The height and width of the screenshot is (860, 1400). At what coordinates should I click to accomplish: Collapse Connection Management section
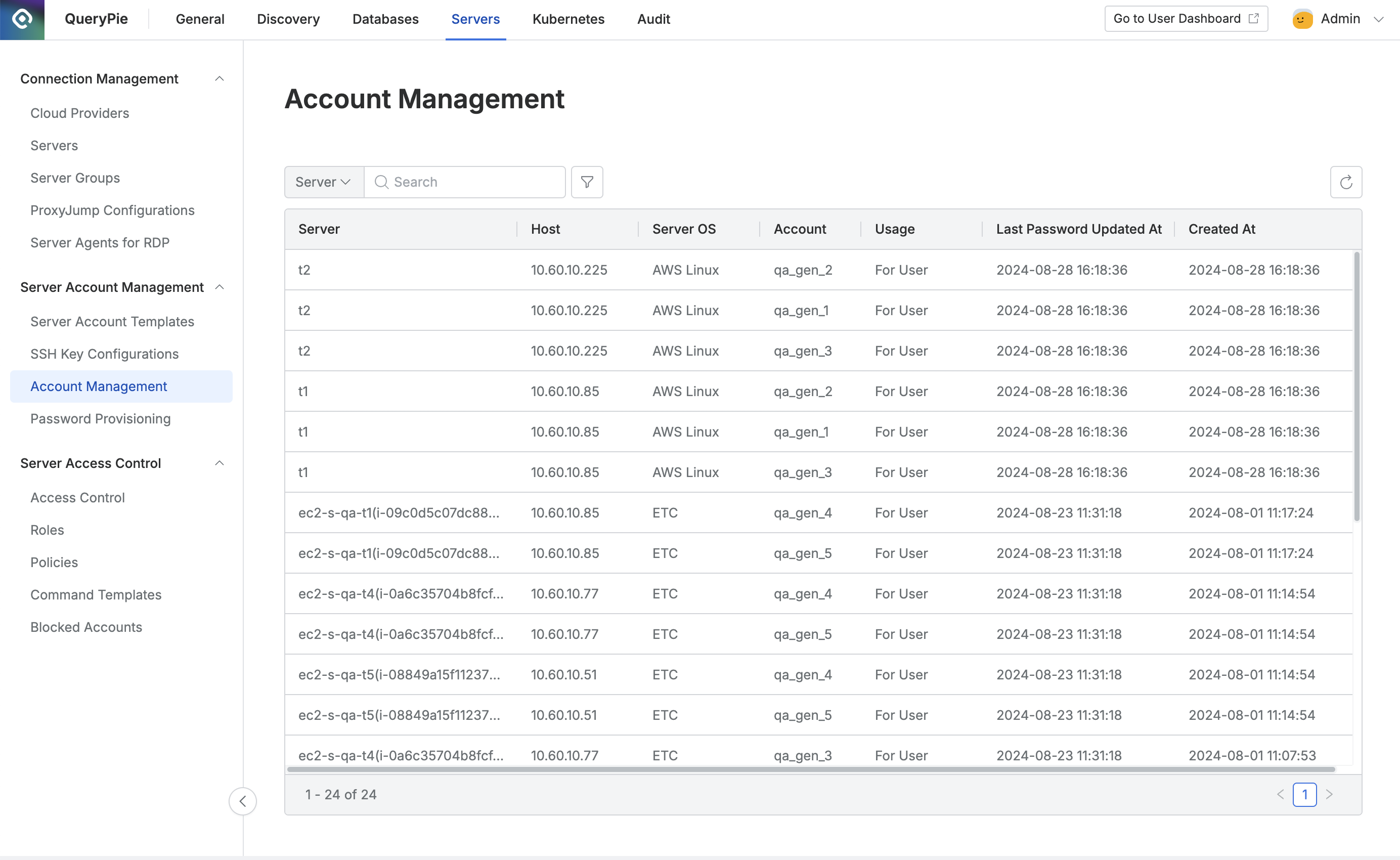tap(220, 78)
